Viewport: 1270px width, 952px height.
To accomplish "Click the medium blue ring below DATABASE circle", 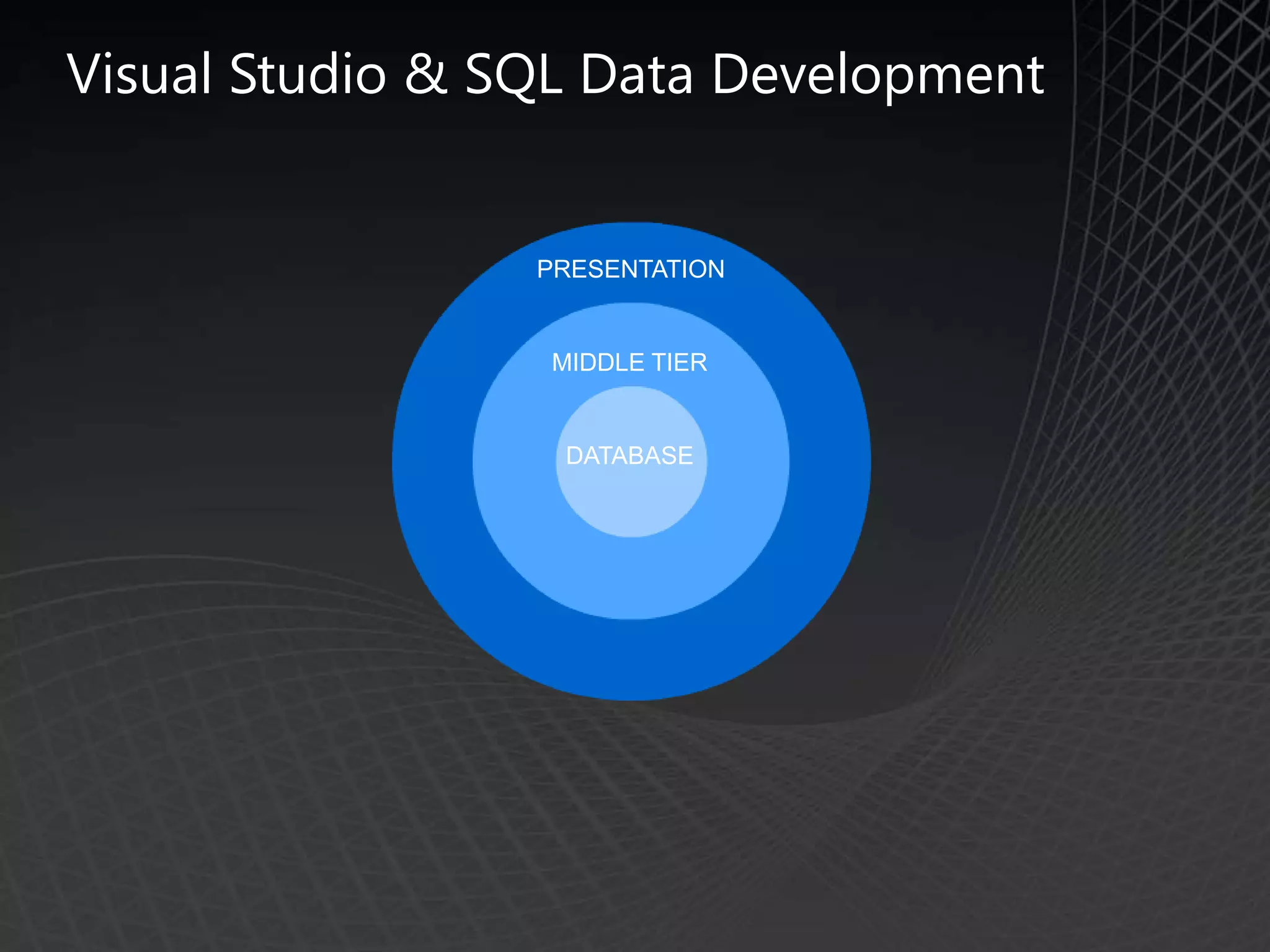I will (631, 578).
